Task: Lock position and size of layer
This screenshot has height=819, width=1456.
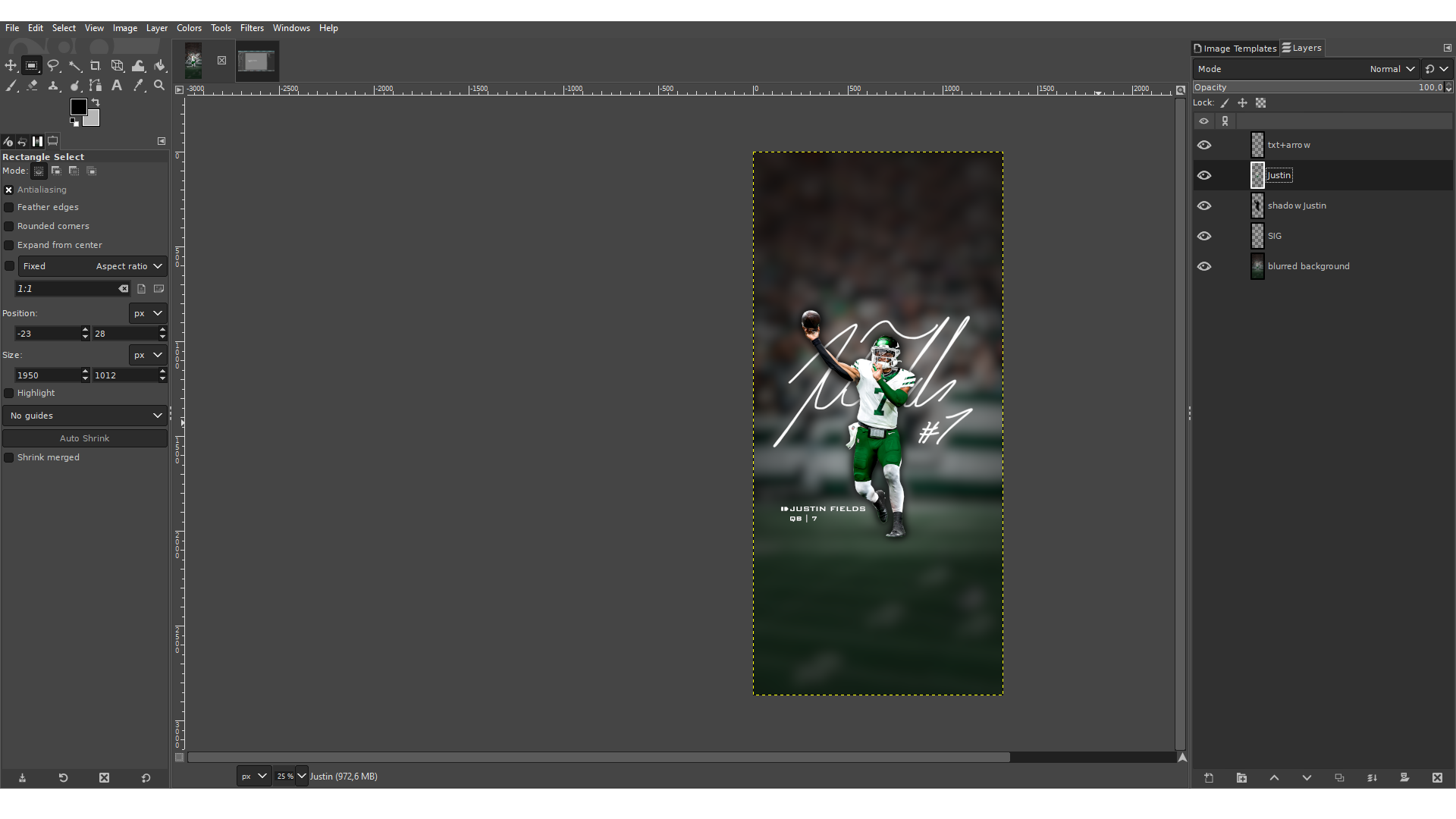Action: 1242,103
